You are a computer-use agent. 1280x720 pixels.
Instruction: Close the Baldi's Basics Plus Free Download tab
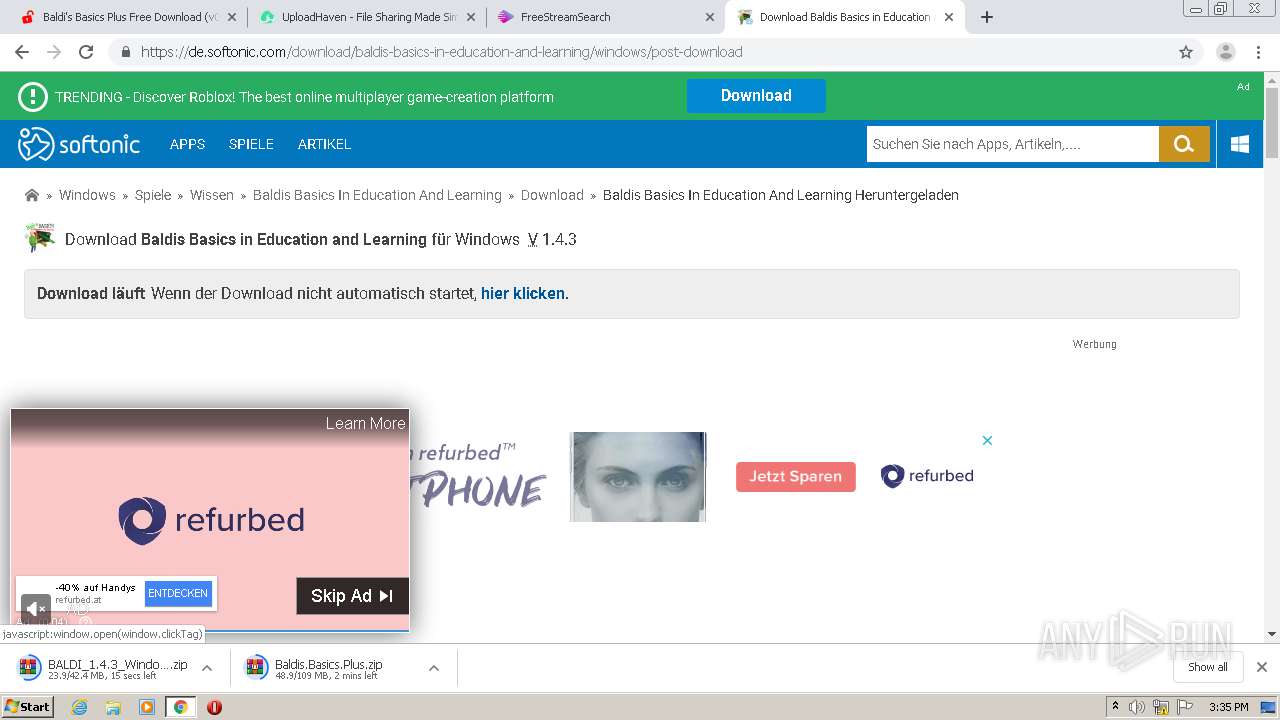coord(232,17)
